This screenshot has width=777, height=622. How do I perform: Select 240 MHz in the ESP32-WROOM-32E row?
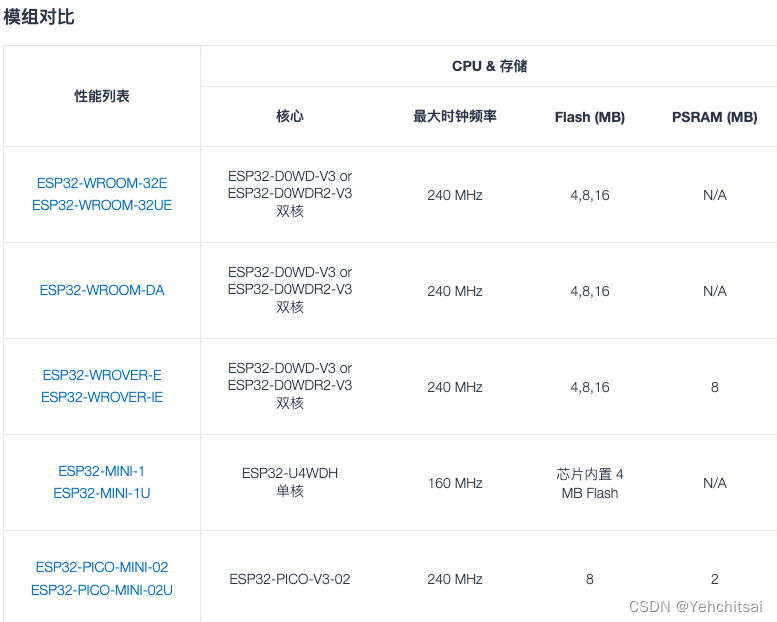[x=455, y=195]
